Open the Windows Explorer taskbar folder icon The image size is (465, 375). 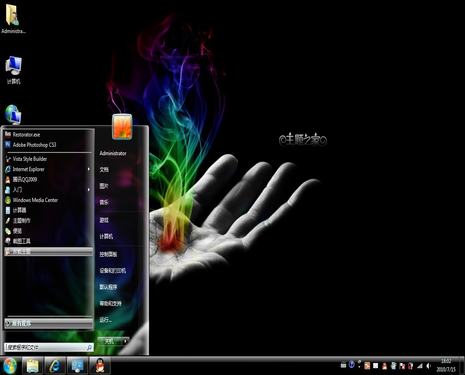[32, 366]
